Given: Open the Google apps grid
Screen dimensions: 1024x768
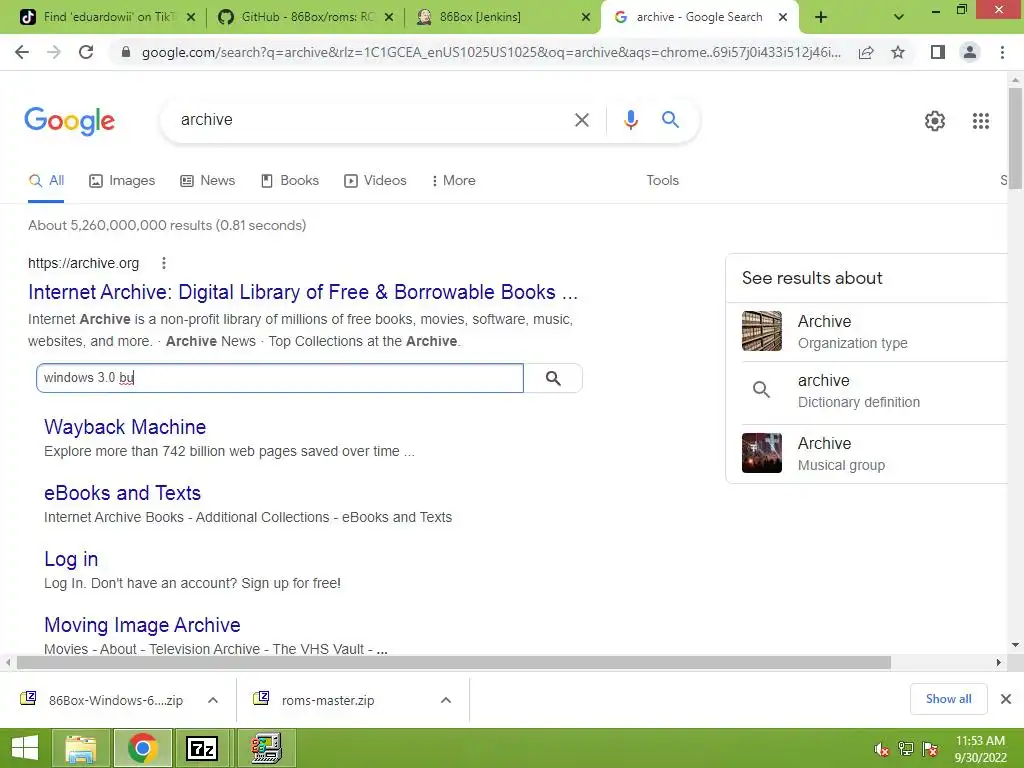Looking at the screenshot, I should click(980, 121).
